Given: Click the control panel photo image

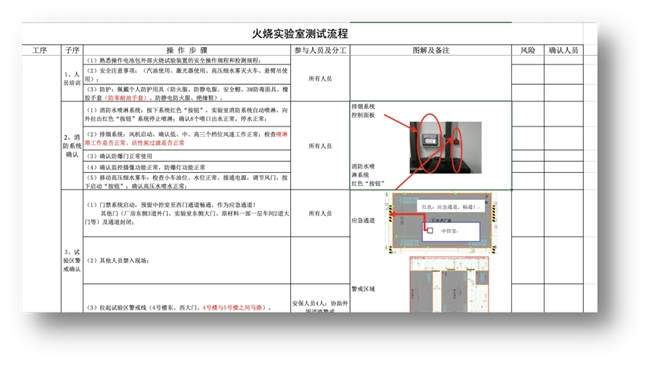Looking at the screenshot, I should click(446, 147).
